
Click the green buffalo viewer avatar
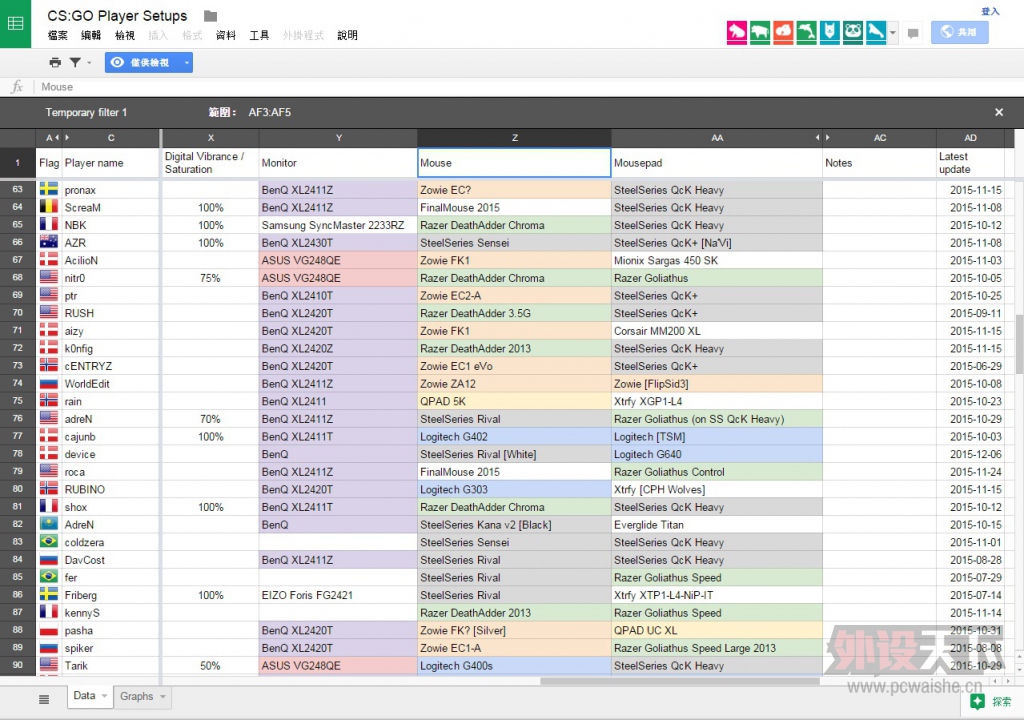pyautogui.click(x=760, y=32)
